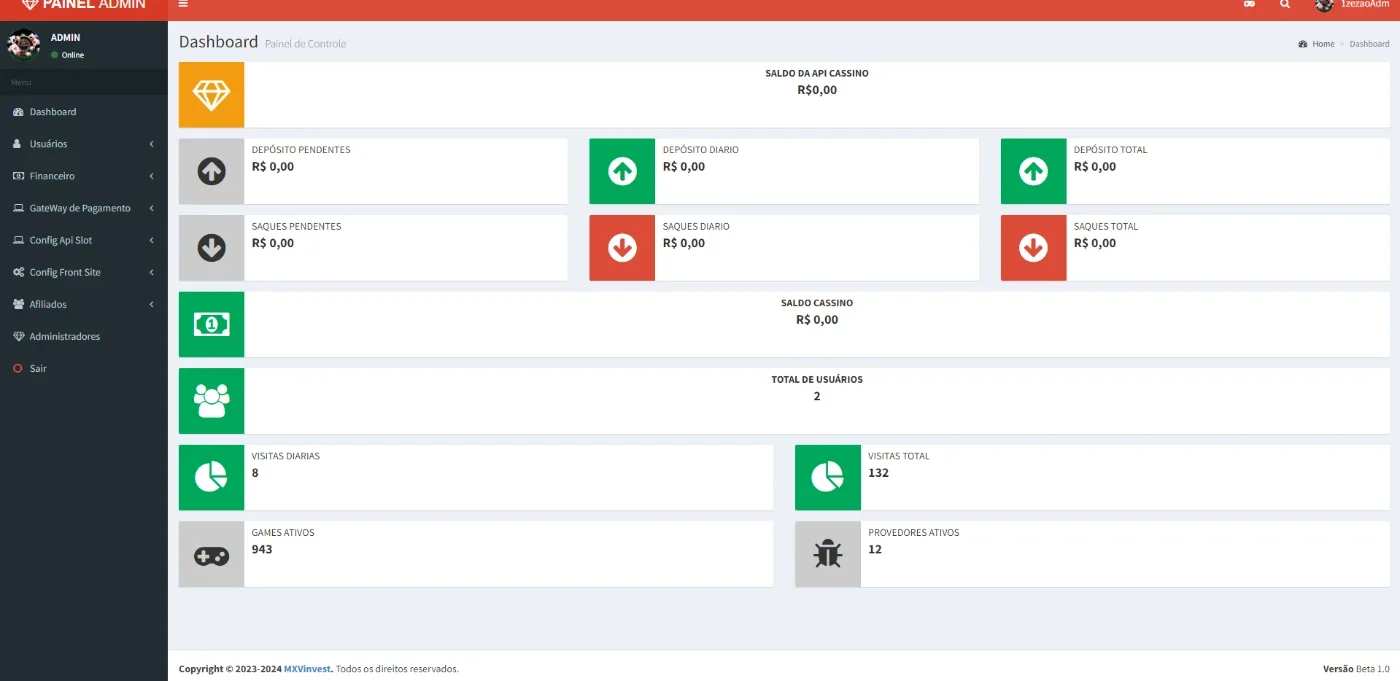Click the 'SAQUES TOTAL' label
Viewport: 1400px width, 681px height.
click(x=1106, y=227)
